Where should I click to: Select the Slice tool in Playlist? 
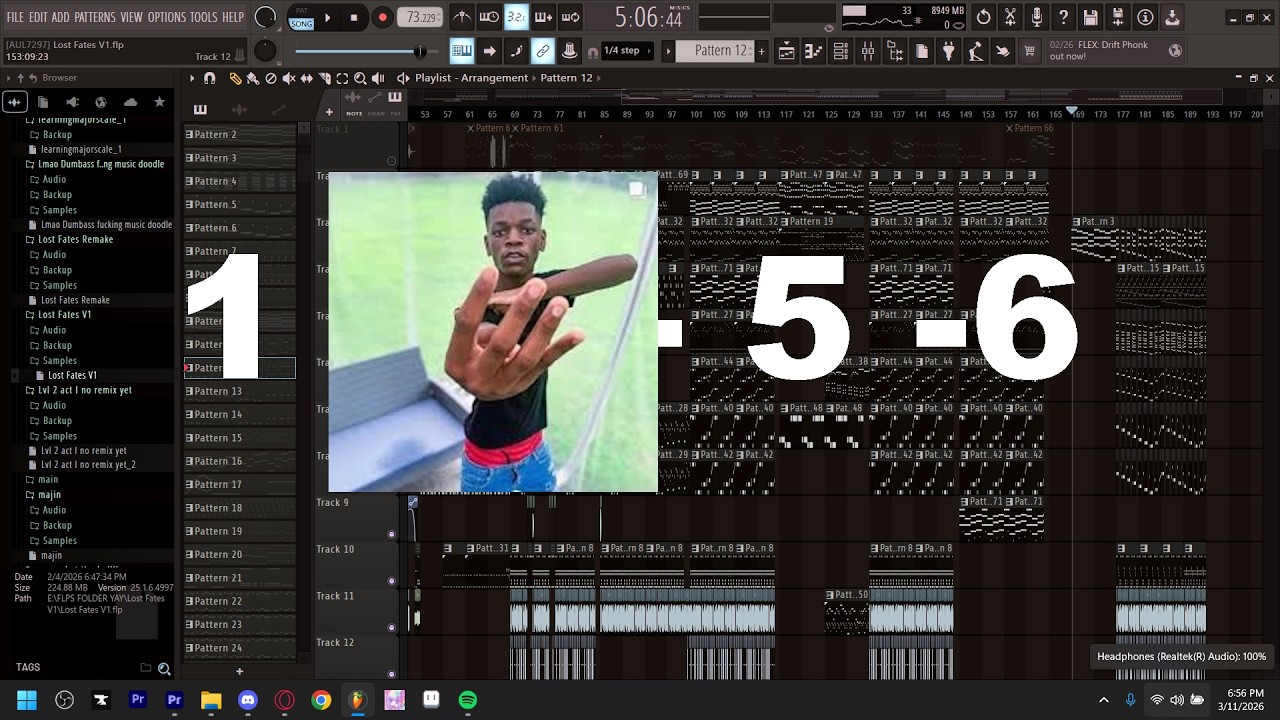pyautogui.click(x=324, y=78)
